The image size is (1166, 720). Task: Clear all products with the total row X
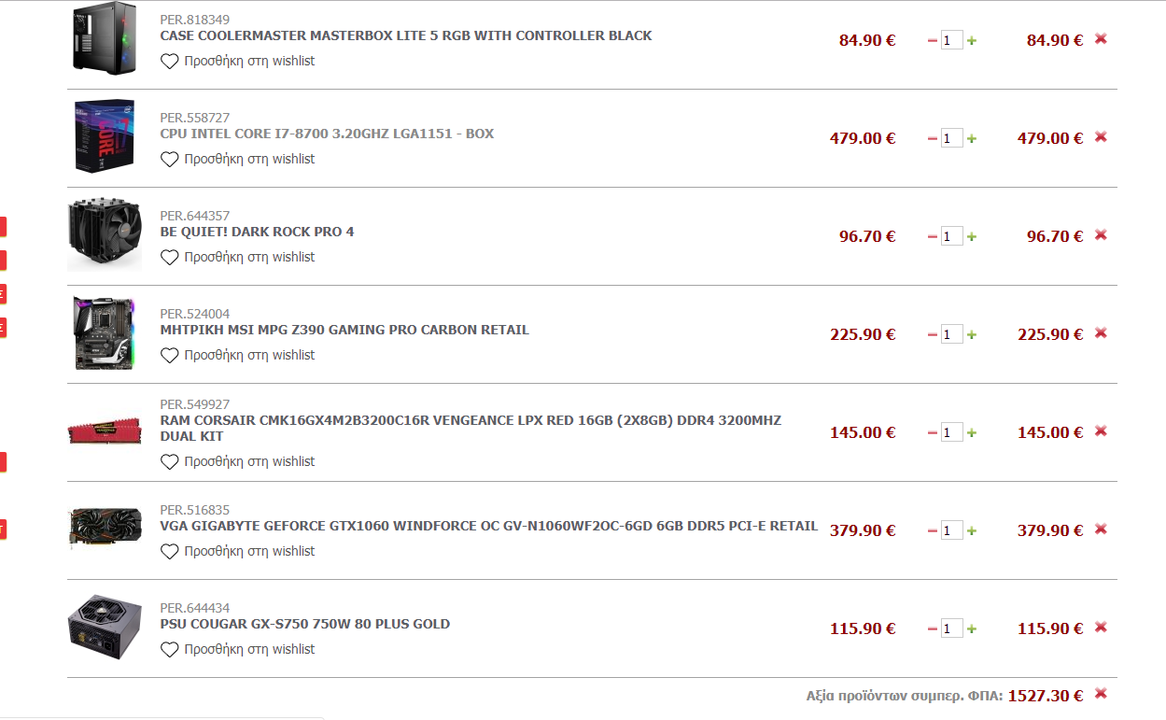[1101, 693]
